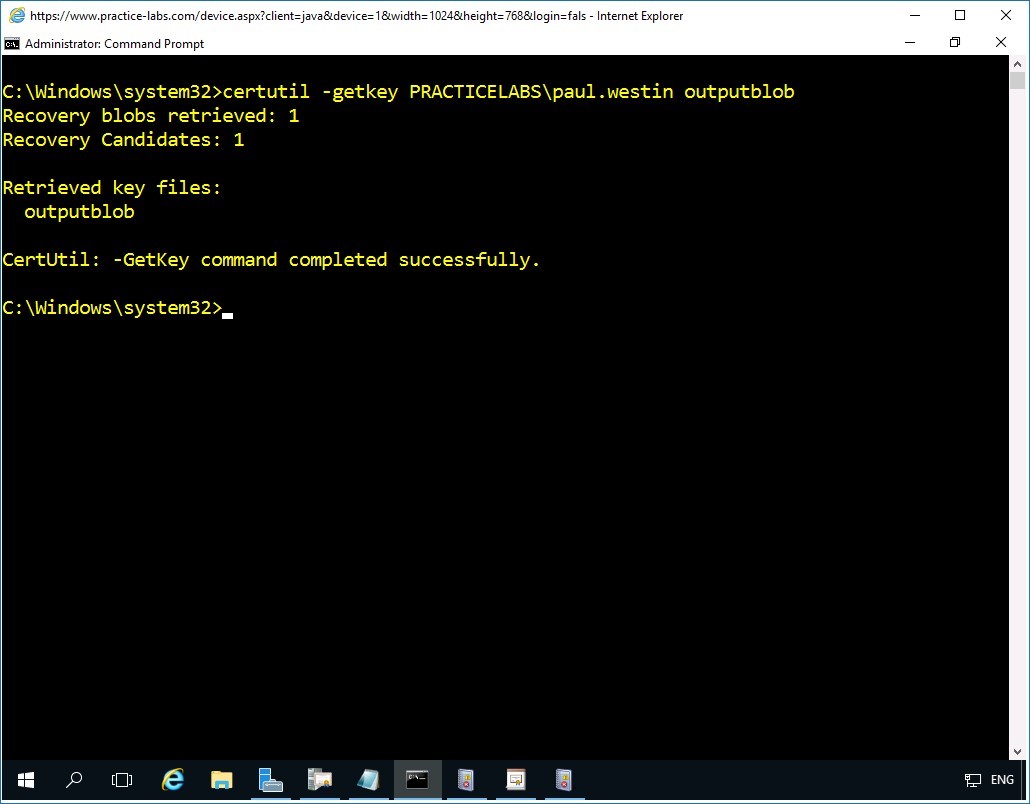This screenshot has width=1030, height=804.
Task: Select the active Command Prompt taskbar button
Action: 417,779
